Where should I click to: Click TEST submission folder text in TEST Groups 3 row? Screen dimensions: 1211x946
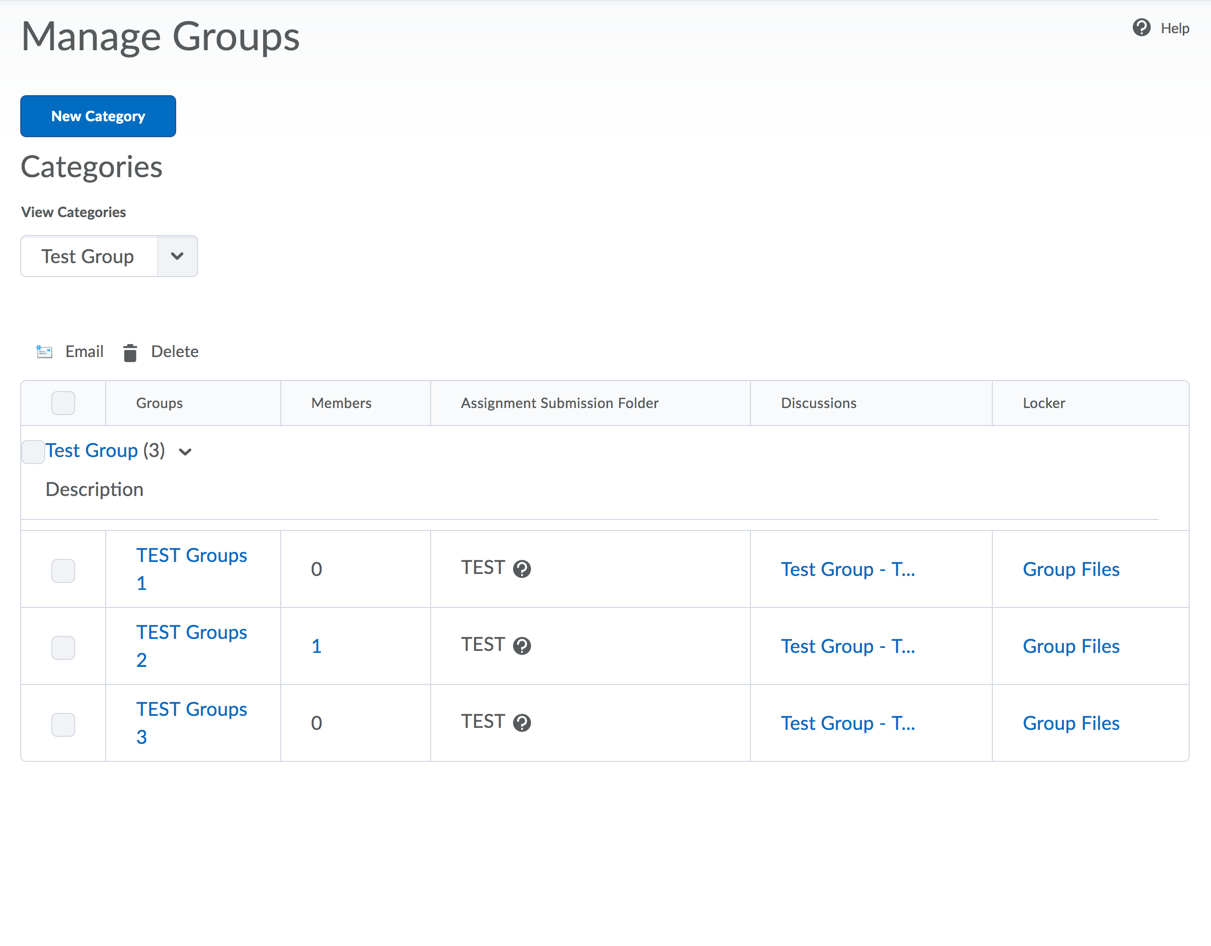(x=483, y=721)
